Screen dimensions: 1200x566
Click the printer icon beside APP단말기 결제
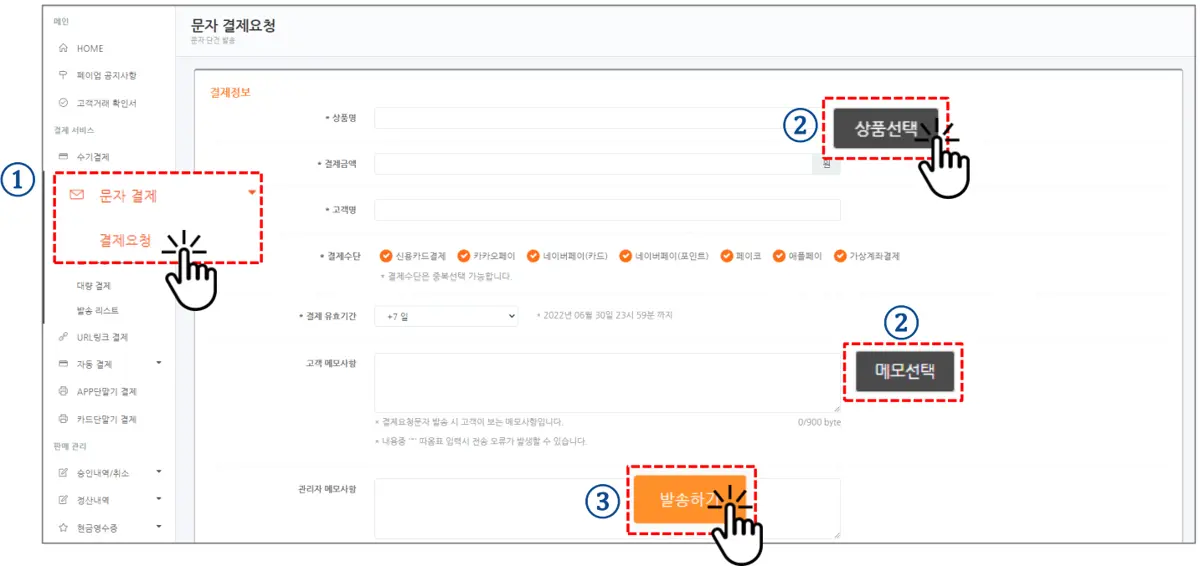click(x=64, y=391)
